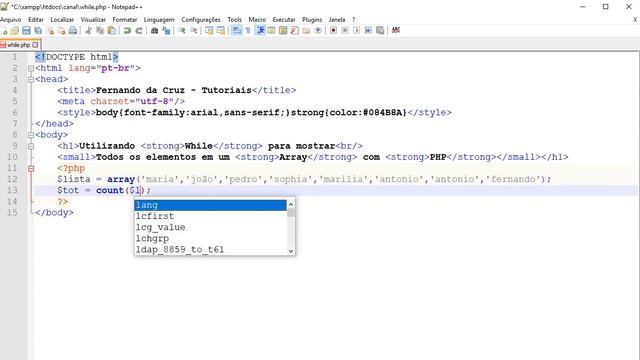
Task: Select the while.php document tab
Action: (x=19, y=45)
